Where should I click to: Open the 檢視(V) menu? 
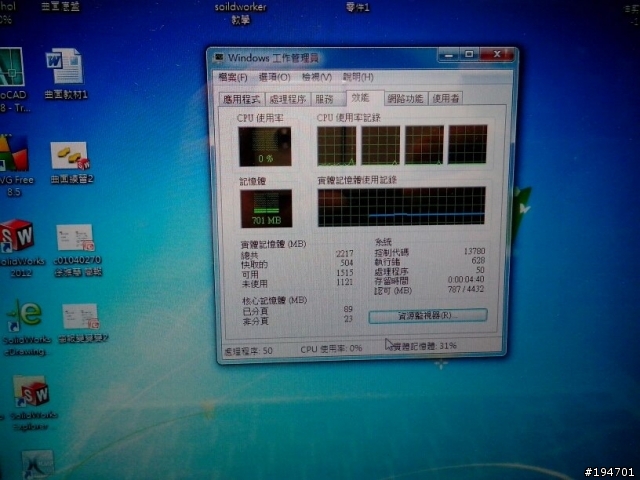point(316,77)
